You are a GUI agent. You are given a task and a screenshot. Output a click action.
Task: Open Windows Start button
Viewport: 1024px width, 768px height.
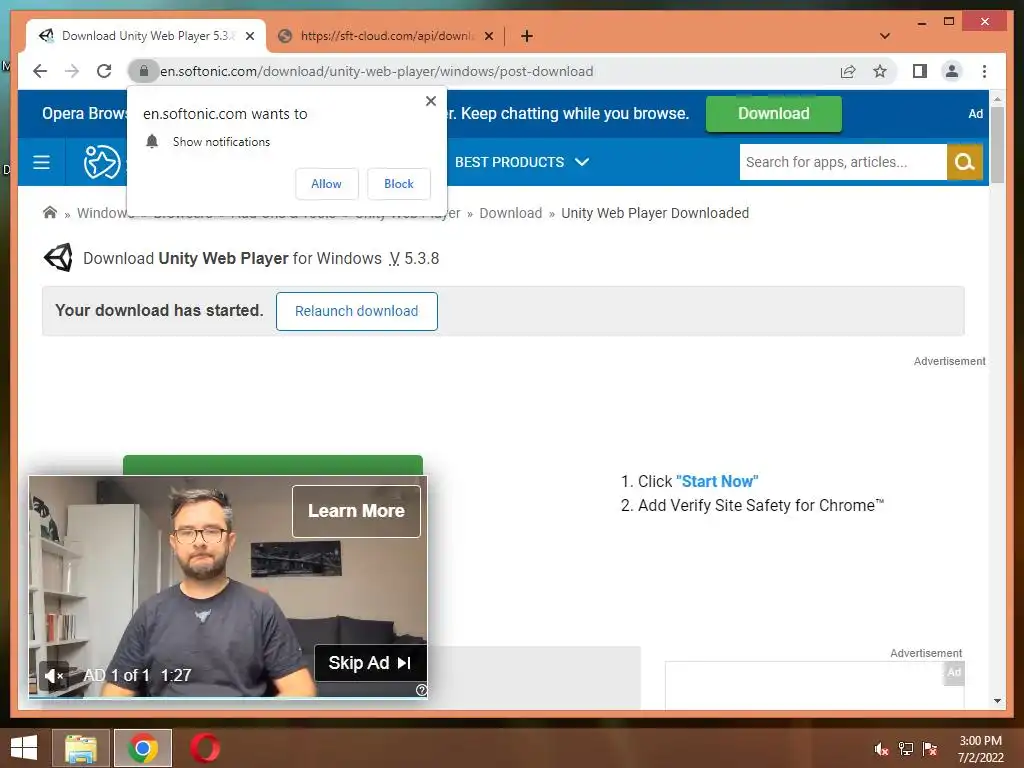24,748
